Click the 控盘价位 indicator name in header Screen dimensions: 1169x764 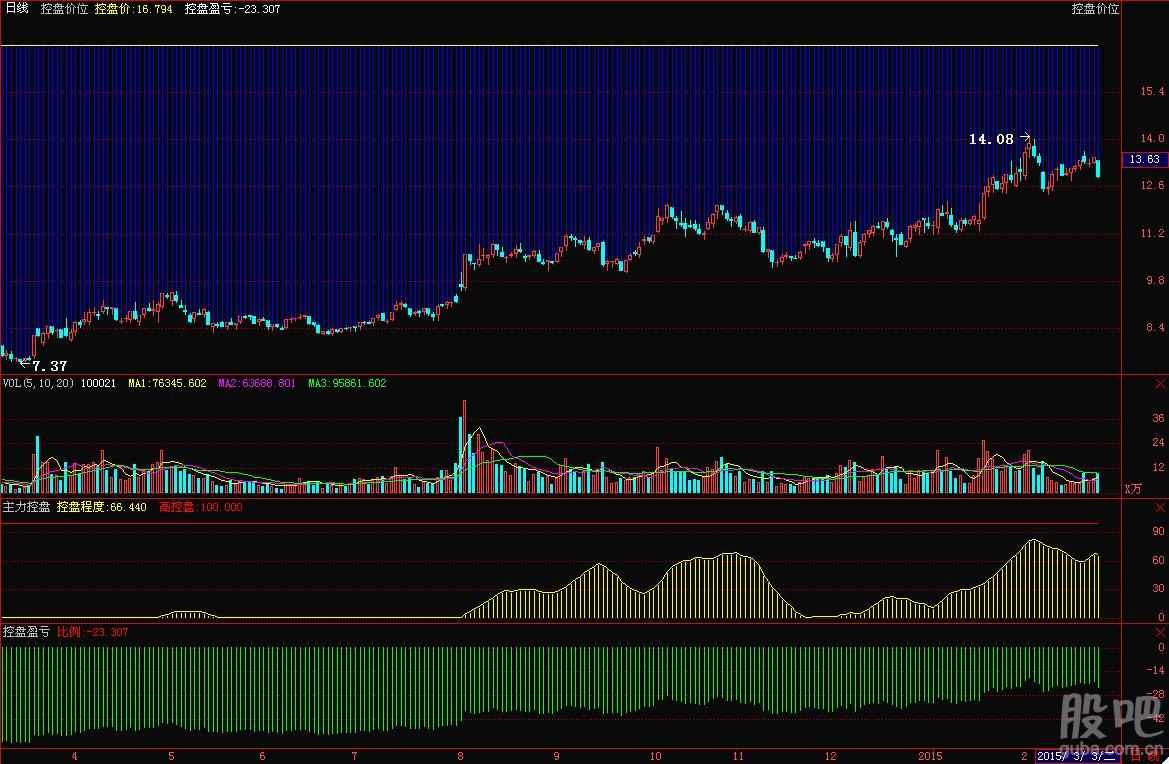tap(64, 9)
